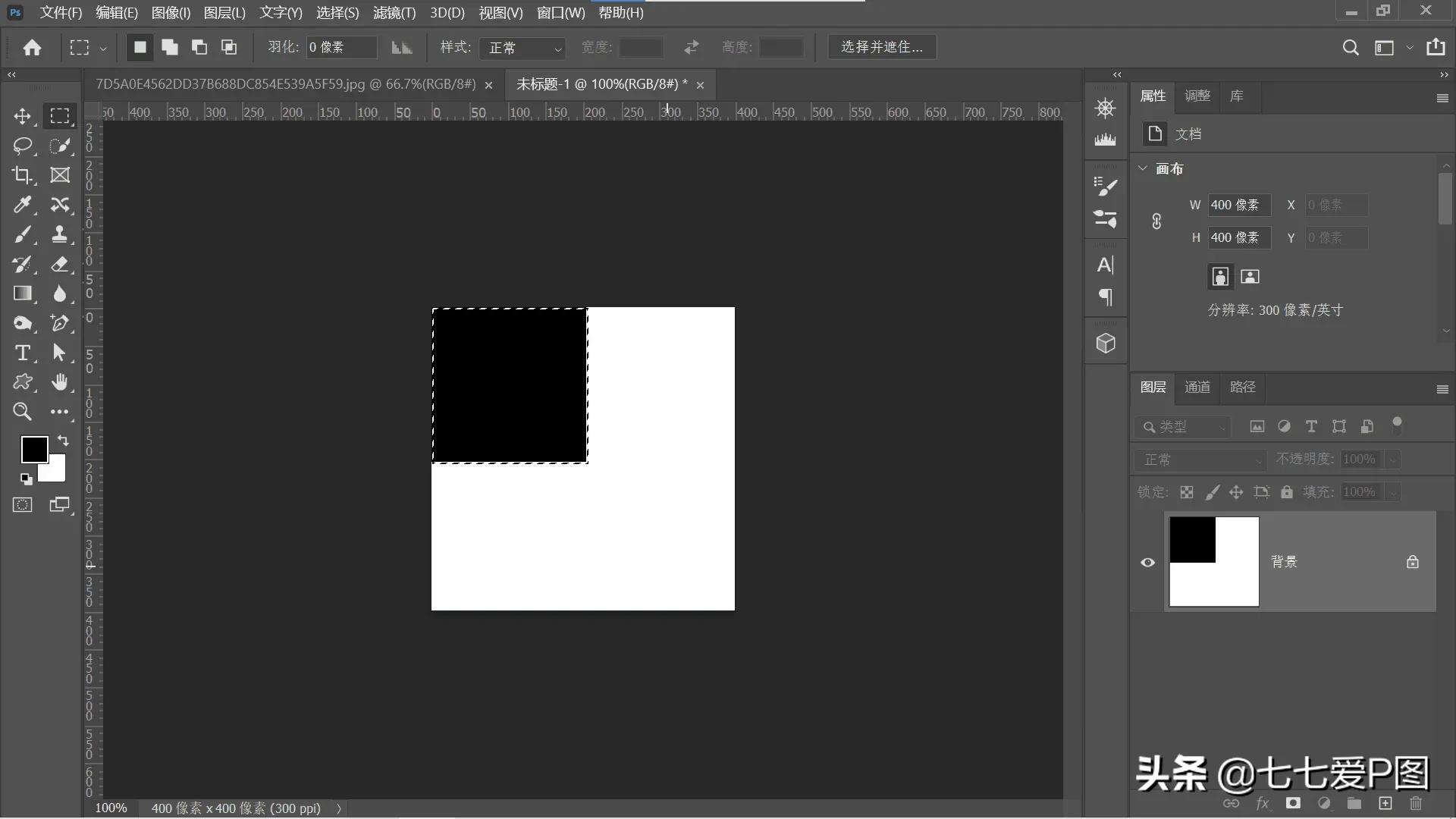Image resolution: width=1456 pixels, height=819 pixels.
Task: Select the Clone Stamp tool
Action: click(x=60, y=234)
